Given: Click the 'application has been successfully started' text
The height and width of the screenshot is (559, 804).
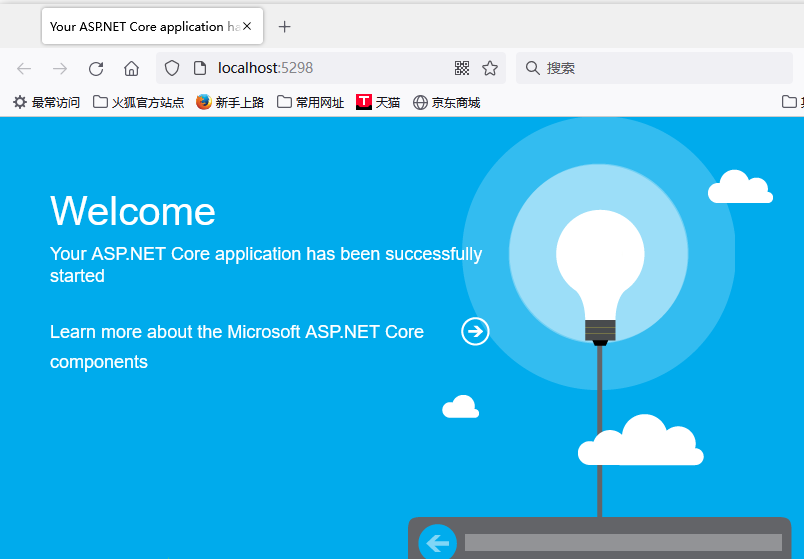Looking at the screenshot, I should pyautogui.click(x=266, y=265).
